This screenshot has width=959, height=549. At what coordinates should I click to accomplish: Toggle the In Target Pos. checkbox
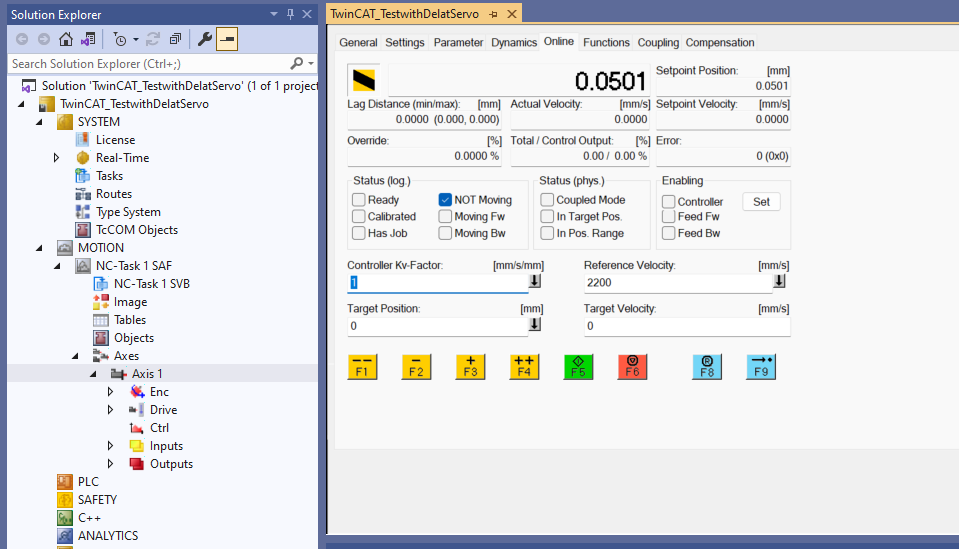[547, 216]
